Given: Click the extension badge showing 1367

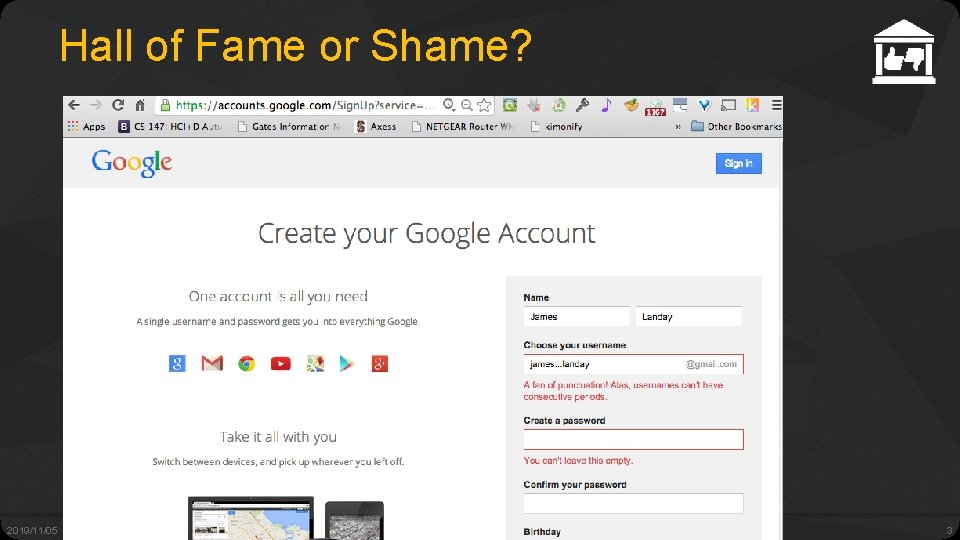Looking at the screenshot, I should pos(655,108).
